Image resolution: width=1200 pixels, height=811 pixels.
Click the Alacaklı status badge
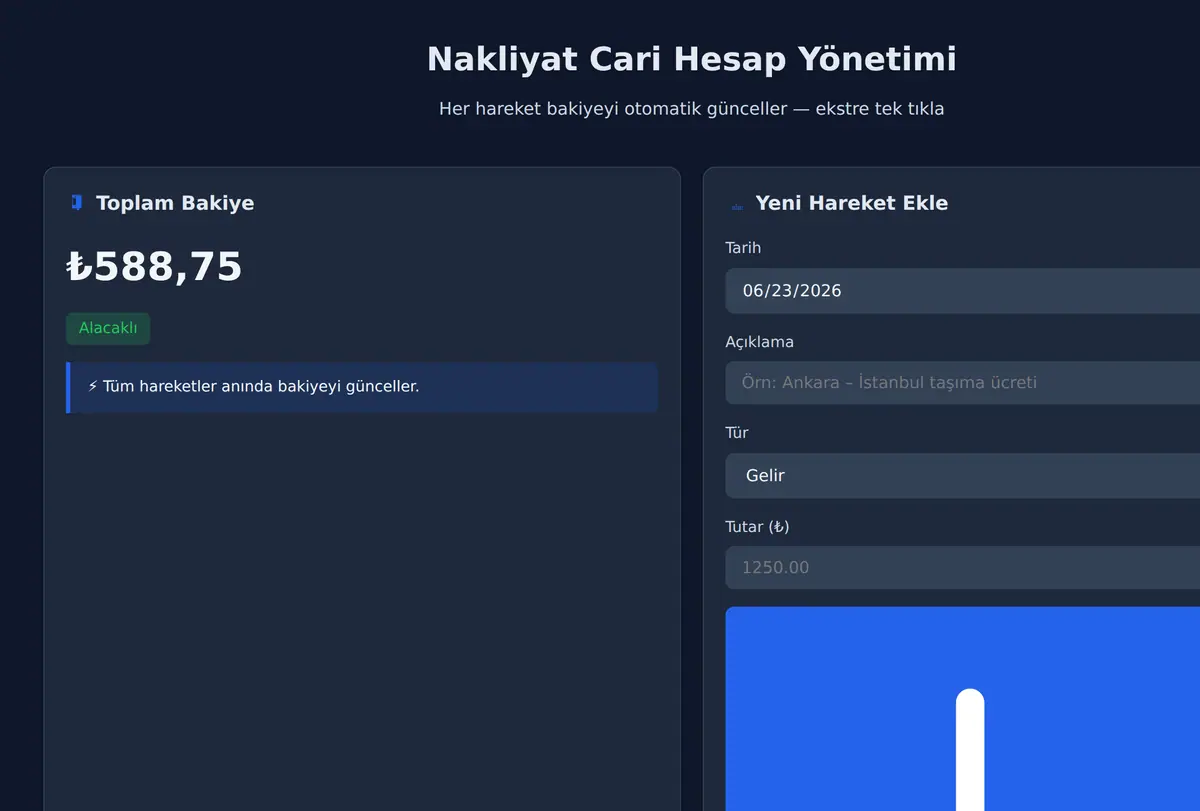(x=108, y=329)
